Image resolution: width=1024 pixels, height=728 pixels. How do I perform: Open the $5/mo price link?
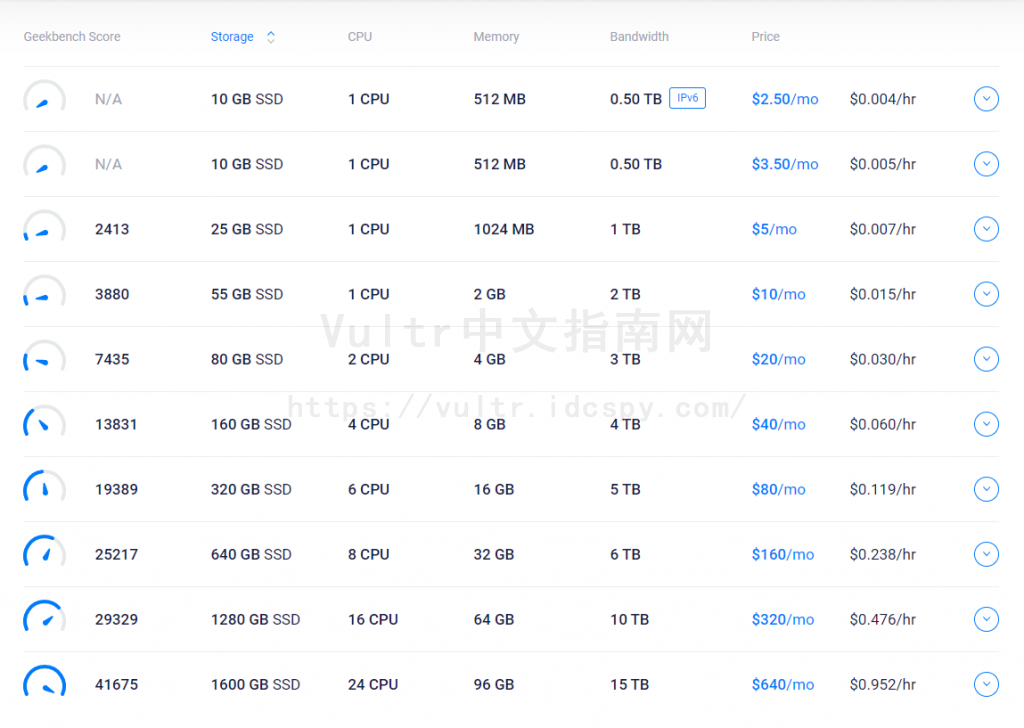(x=774, y=229)
